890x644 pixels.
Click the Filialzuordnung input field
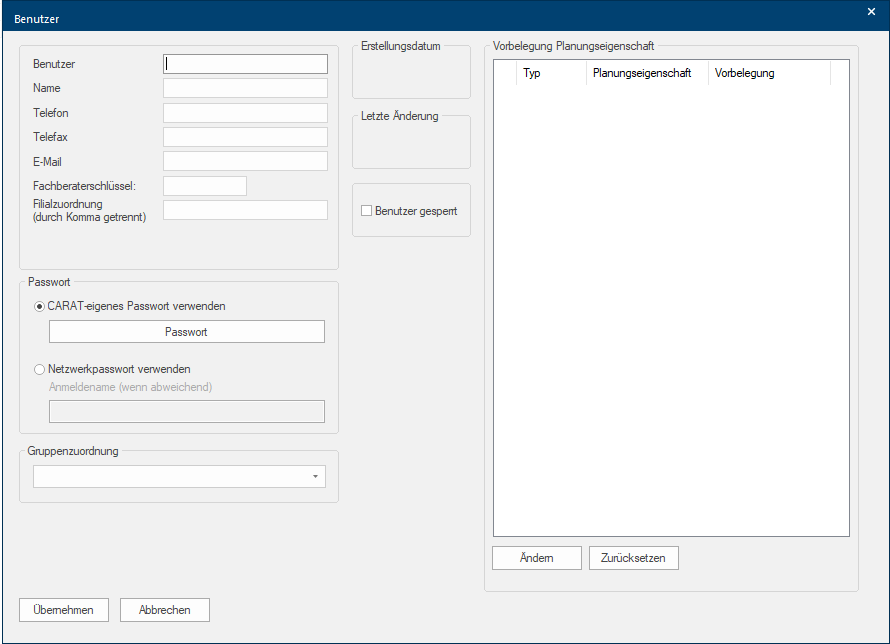click(x=245, y=210)
